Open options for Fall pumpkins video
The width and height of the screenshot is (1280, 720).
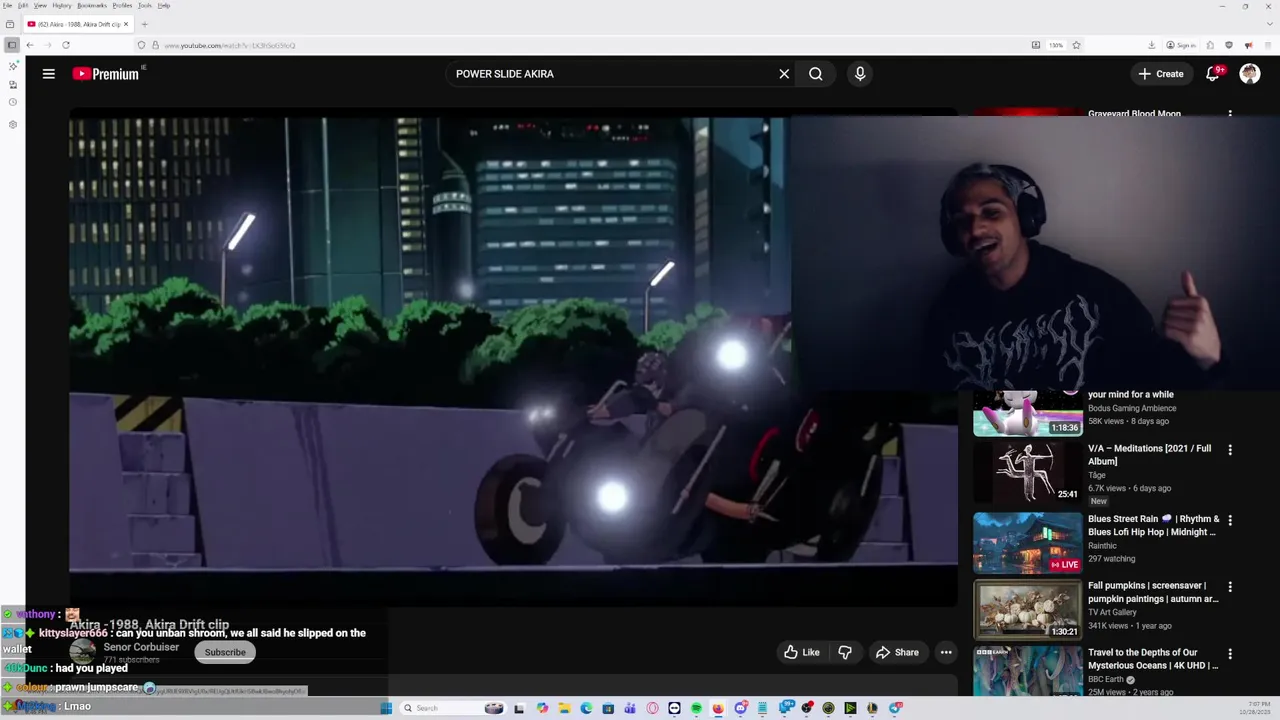pyautogui.click(x=1230, y=587)
